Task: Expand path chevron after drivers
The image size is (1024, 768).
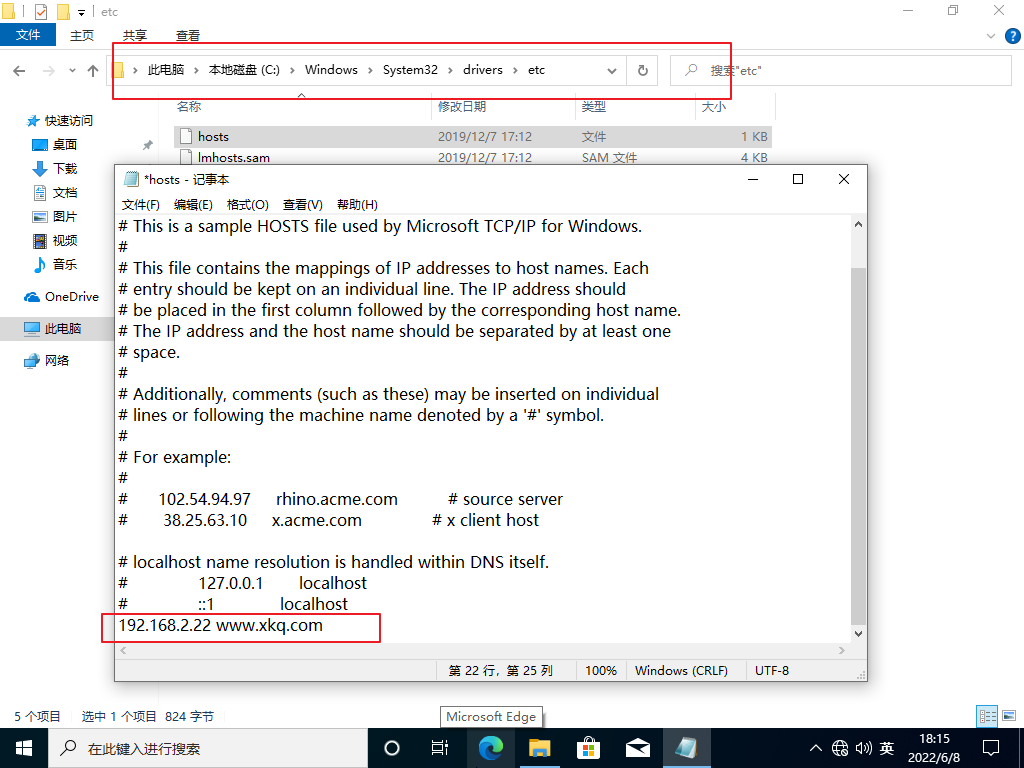Action: (x=515, y=70)
